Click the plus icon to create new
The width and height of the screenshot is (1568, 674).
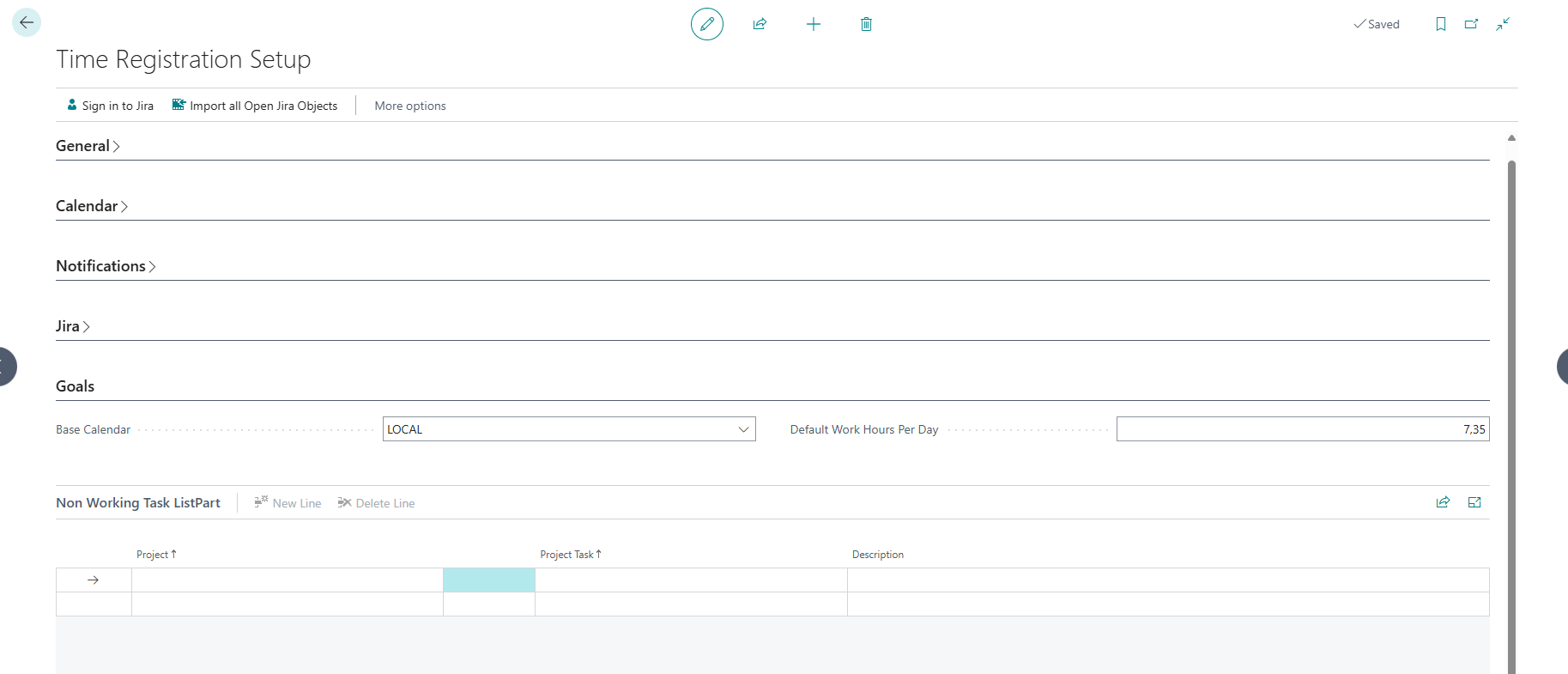click(x=813, y=24)
